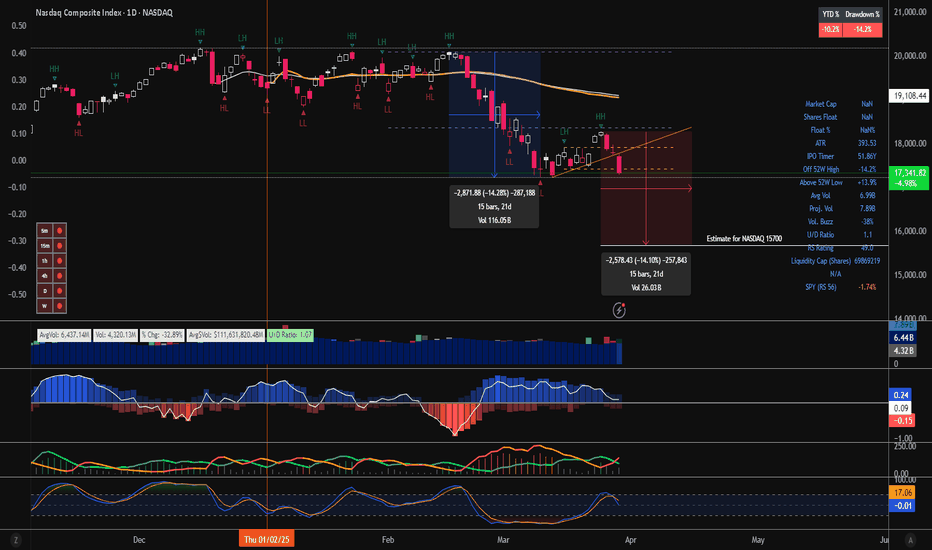The image size is (932, 550).
Task: Click the 19,108.44 price label on axis
Action: [909, 95]
